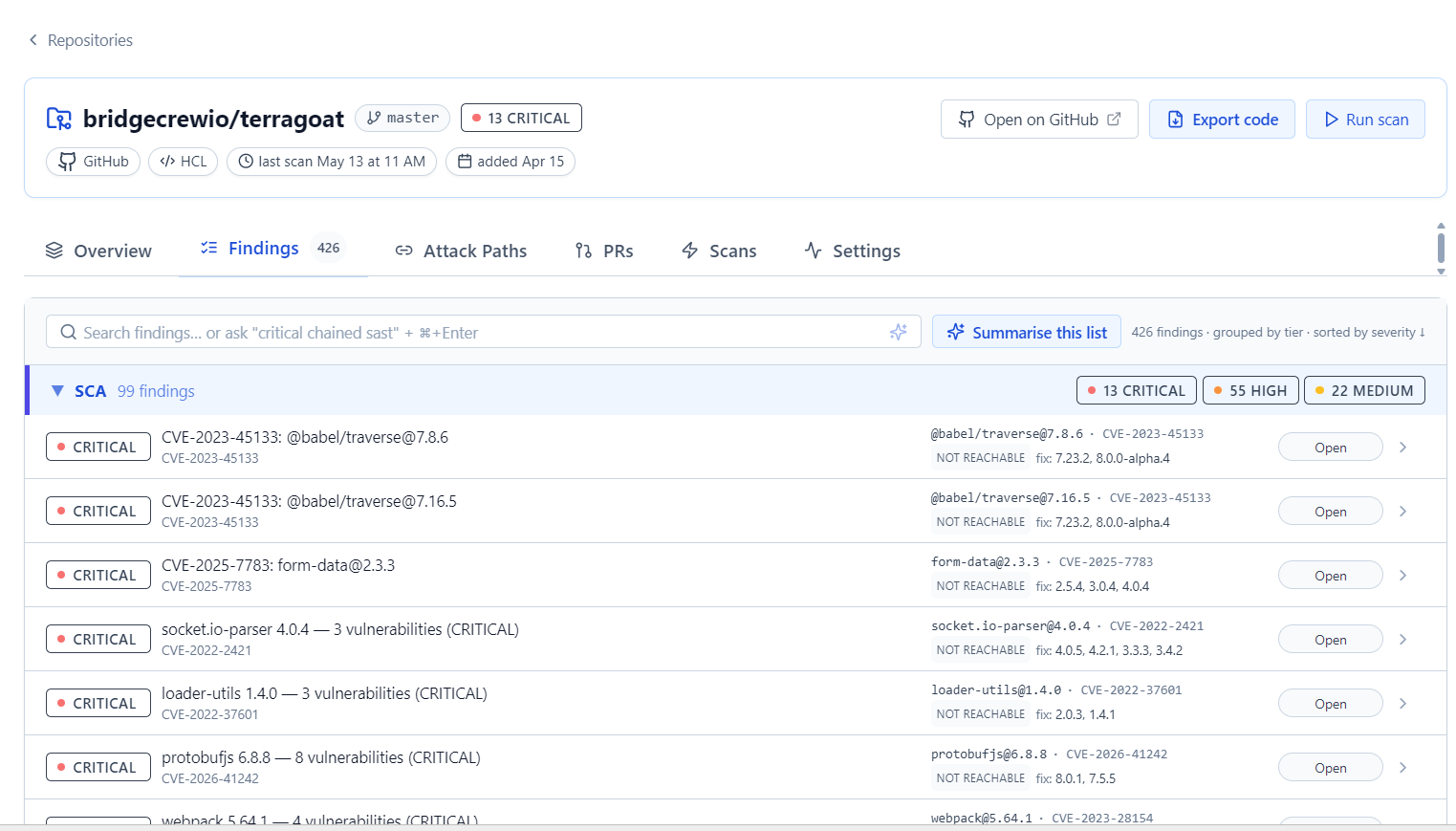Filter SCA by 22 MEDIUM
Viewport: 1456px width, 831px height.
[x=1364, y=390]
